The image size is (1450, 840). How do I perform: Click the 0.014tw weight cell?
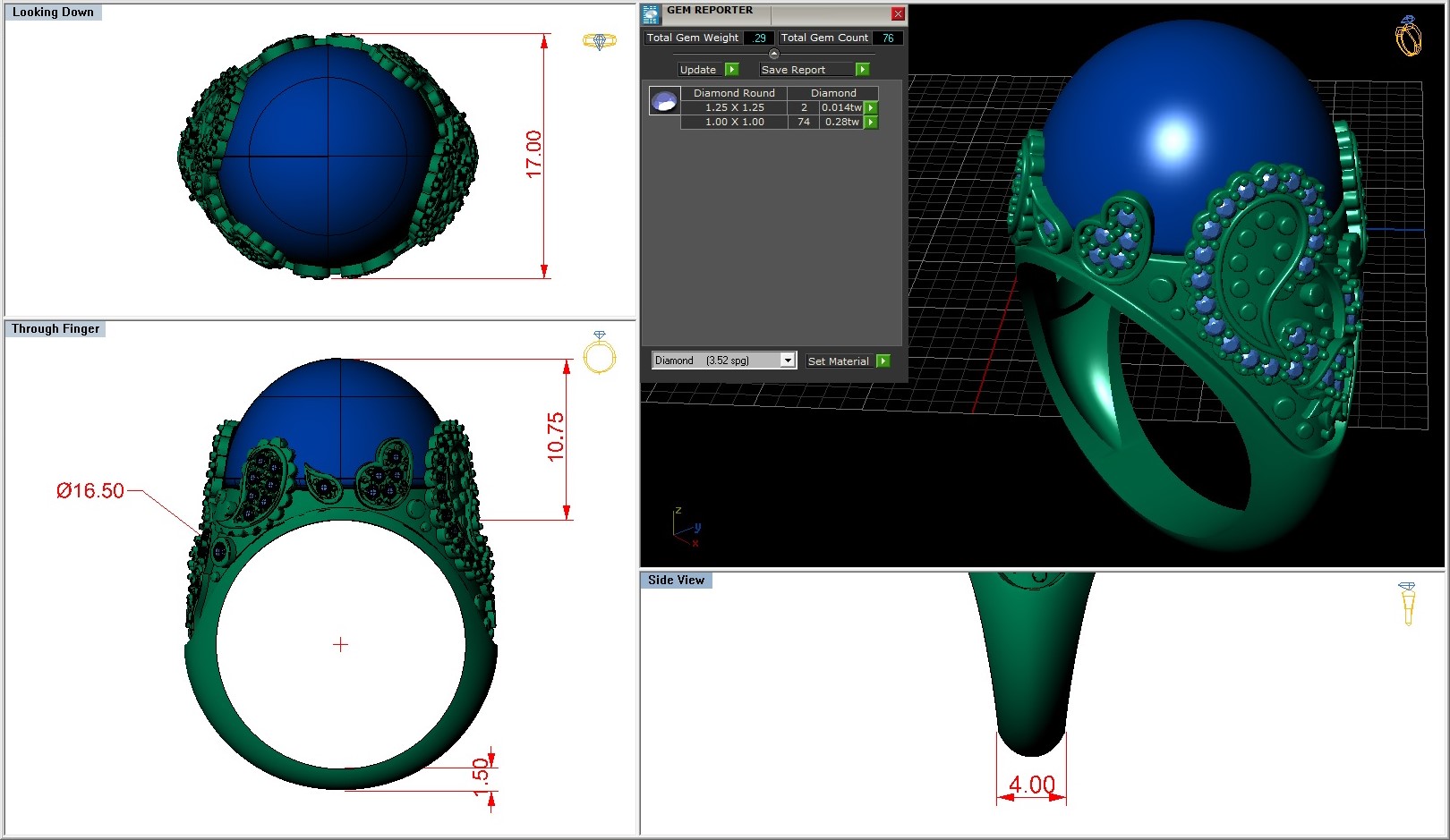coord(841,108)
